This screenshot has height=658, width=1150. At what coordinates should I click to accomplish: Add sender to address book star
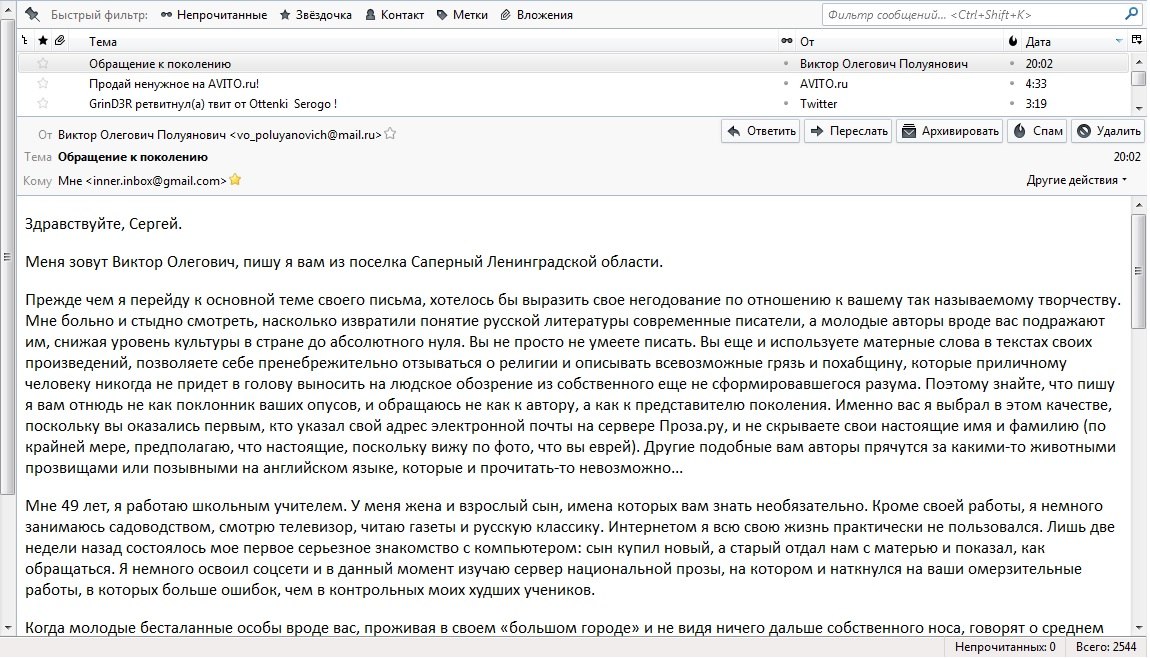point(390,134)
